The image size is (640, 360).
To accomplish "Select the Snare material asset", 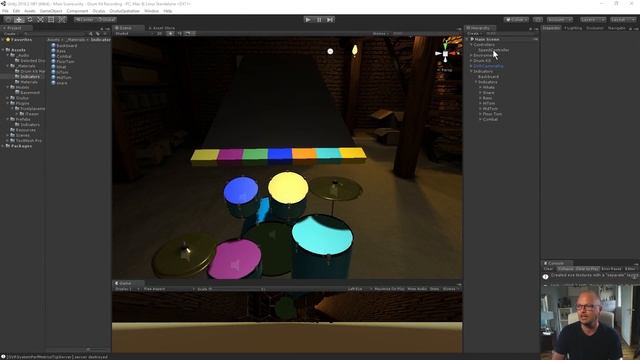I will [60, 83].
